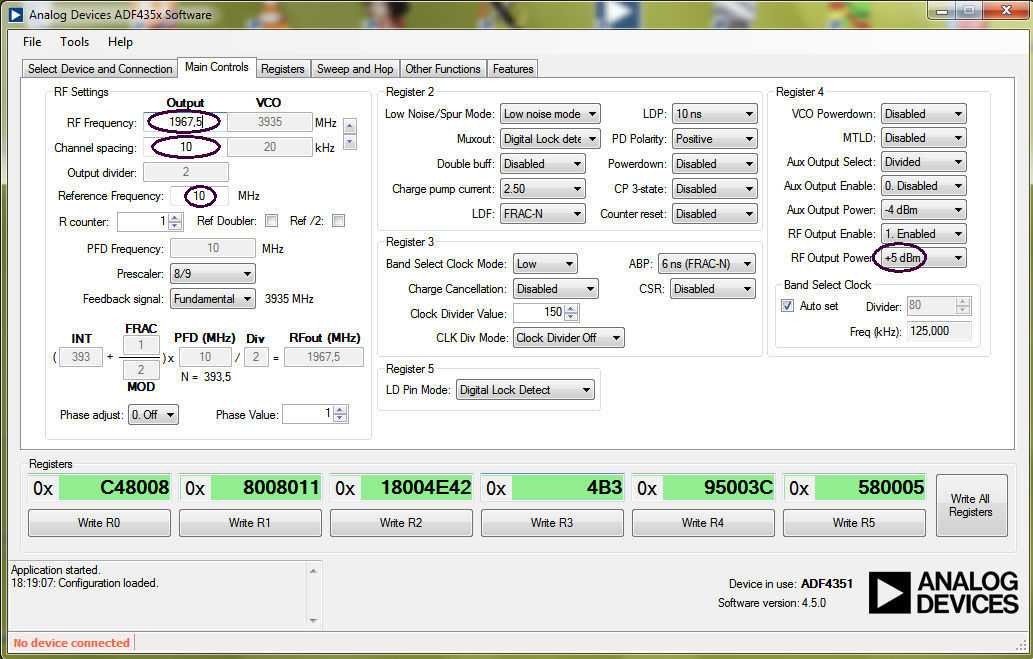The width and height of the screenshot is (1033, 659).
Task: Open the Charge pump current dropdown
Action: tap(542, 189)
